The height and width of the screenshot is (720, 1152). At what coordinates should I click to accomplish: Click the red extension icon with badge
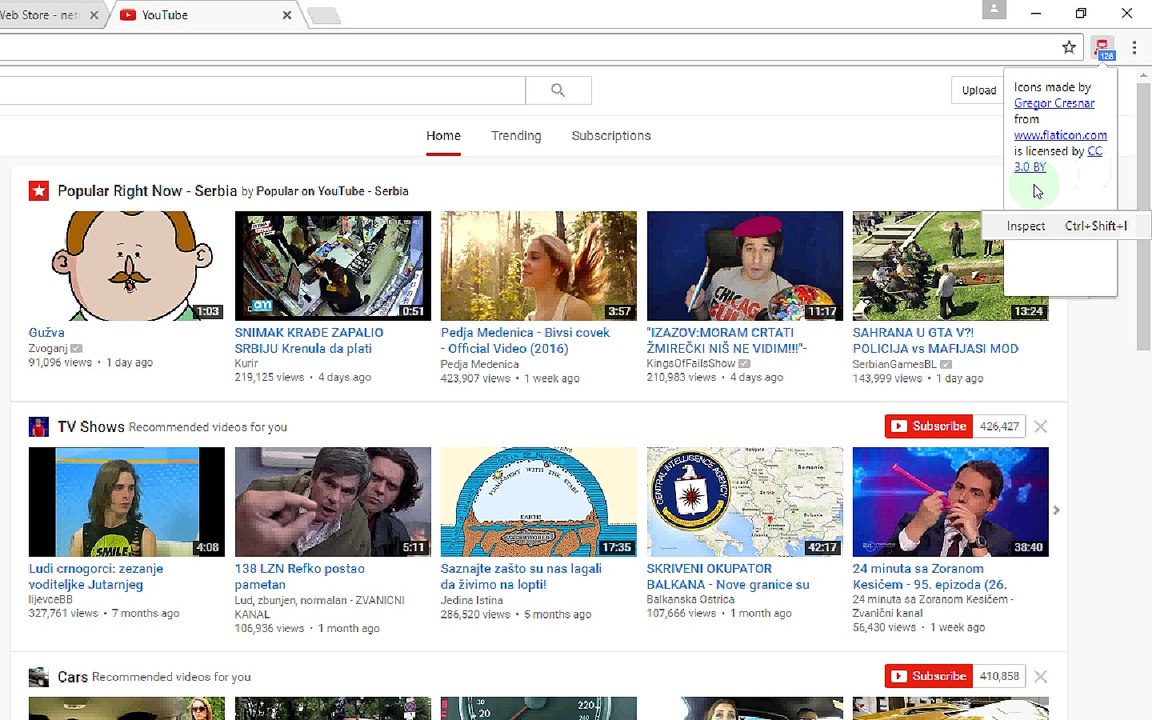[x=1103, y=48]
